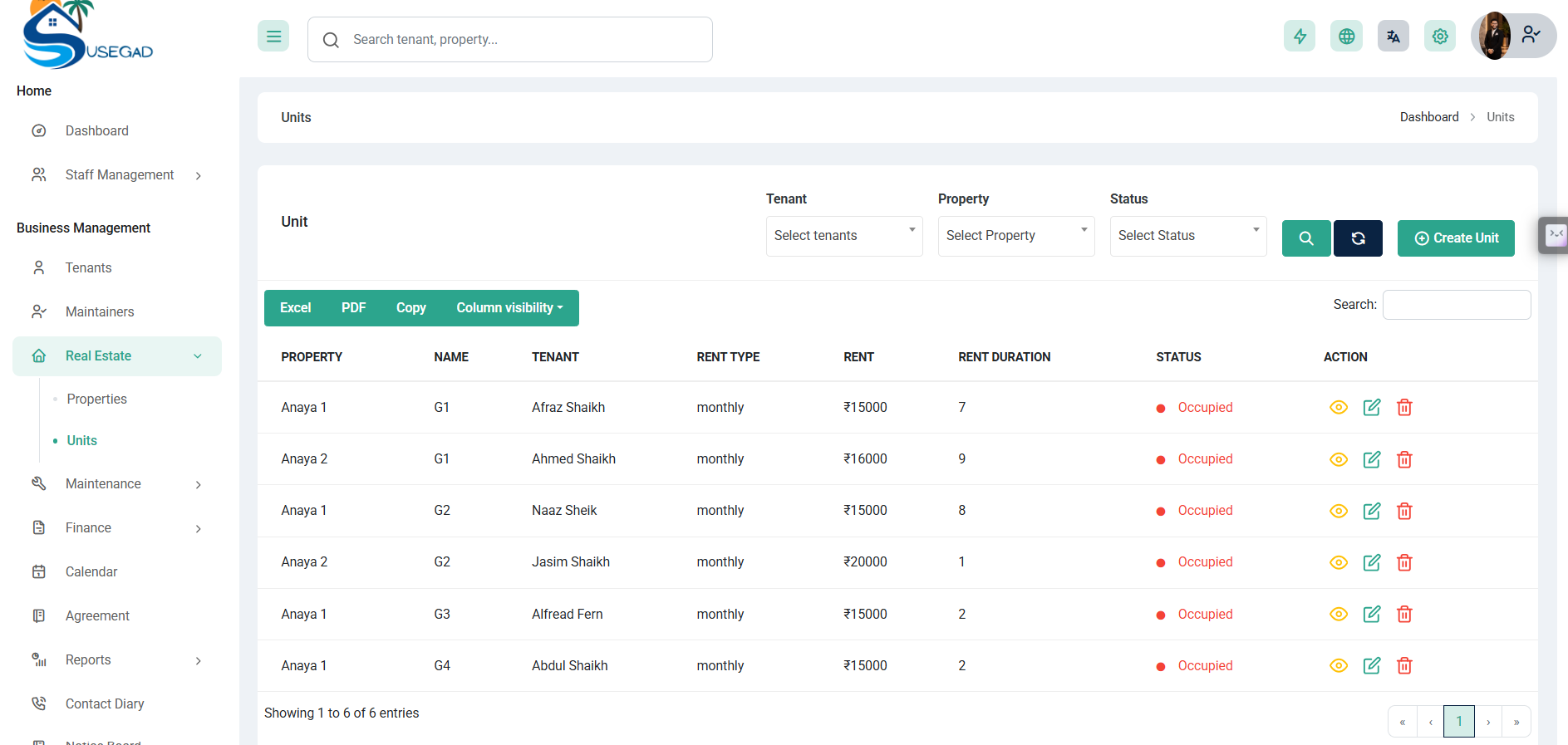Delete the Abdul Shaikh unit

(x=1404, y=665)
